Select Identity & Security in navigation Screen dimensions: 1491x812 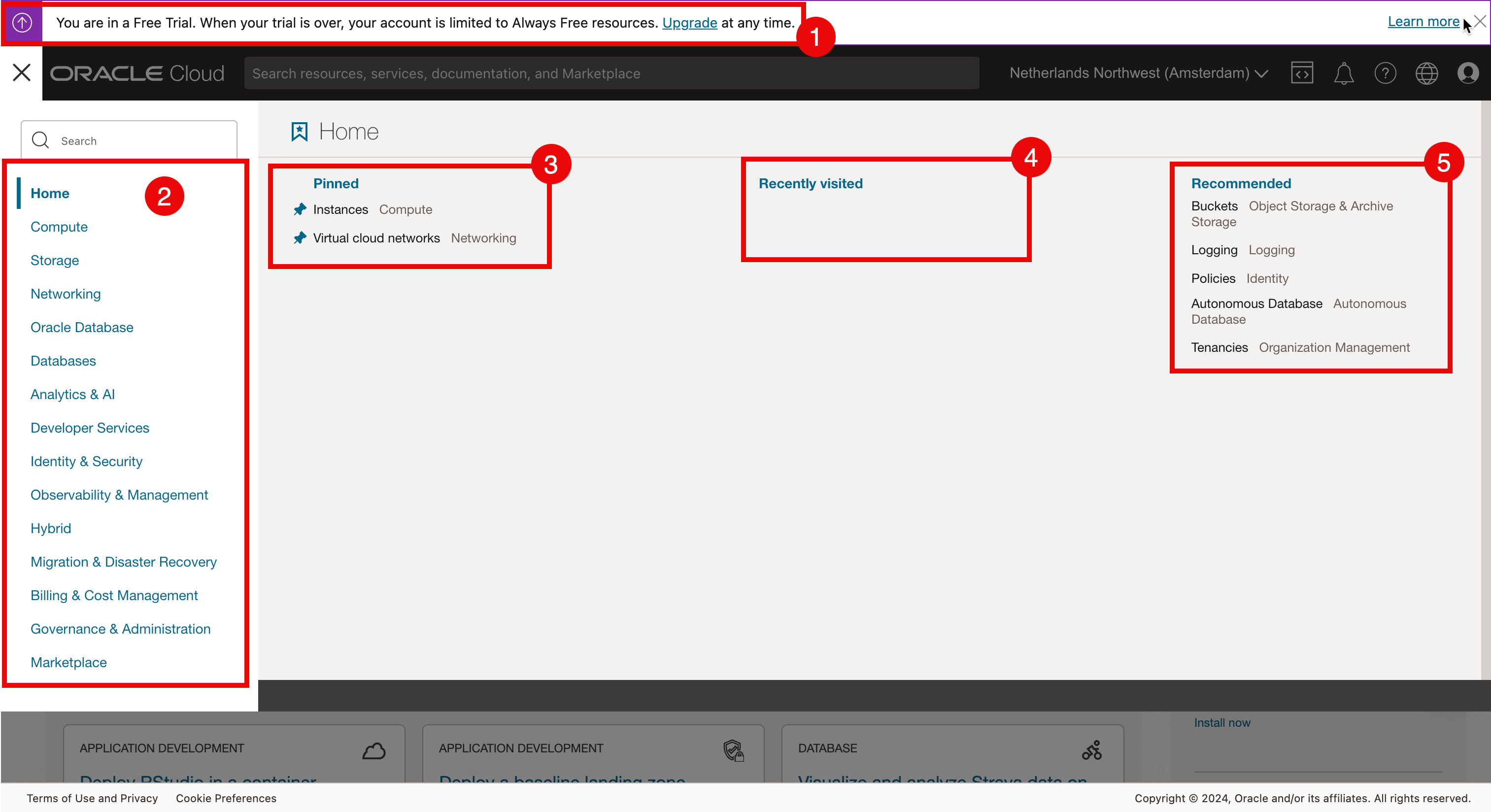pyautogui.click(x=86, y=461)
